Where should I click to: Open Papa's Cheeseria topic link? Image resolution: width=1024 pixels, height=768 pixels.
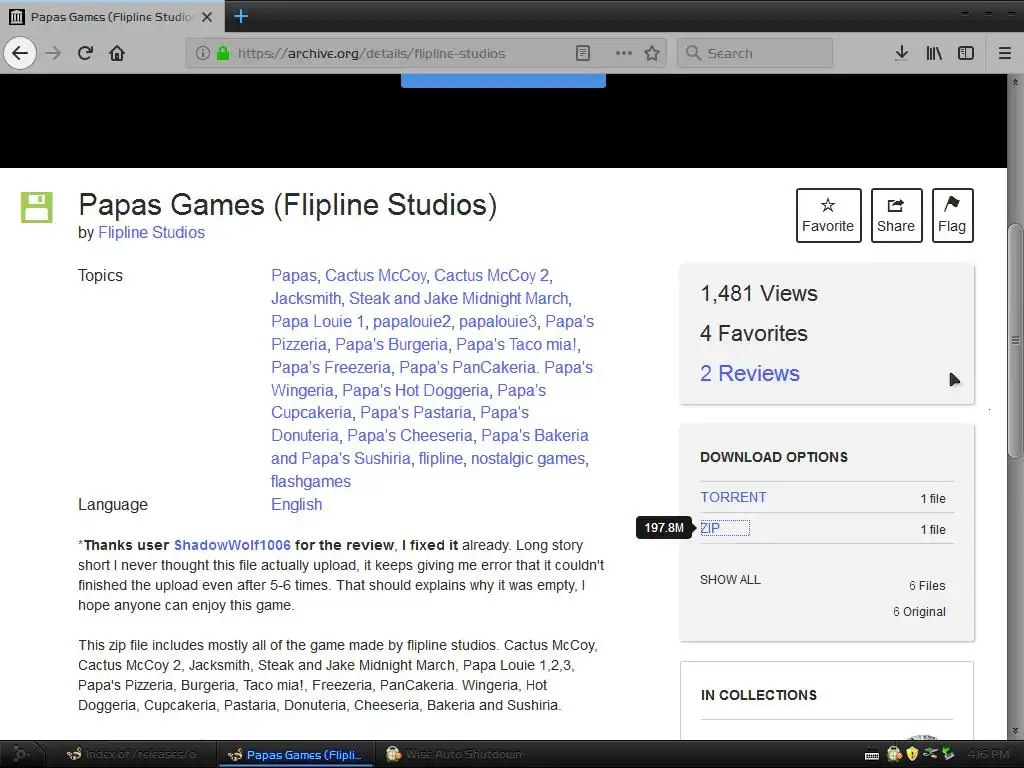(x=410, y=436)
